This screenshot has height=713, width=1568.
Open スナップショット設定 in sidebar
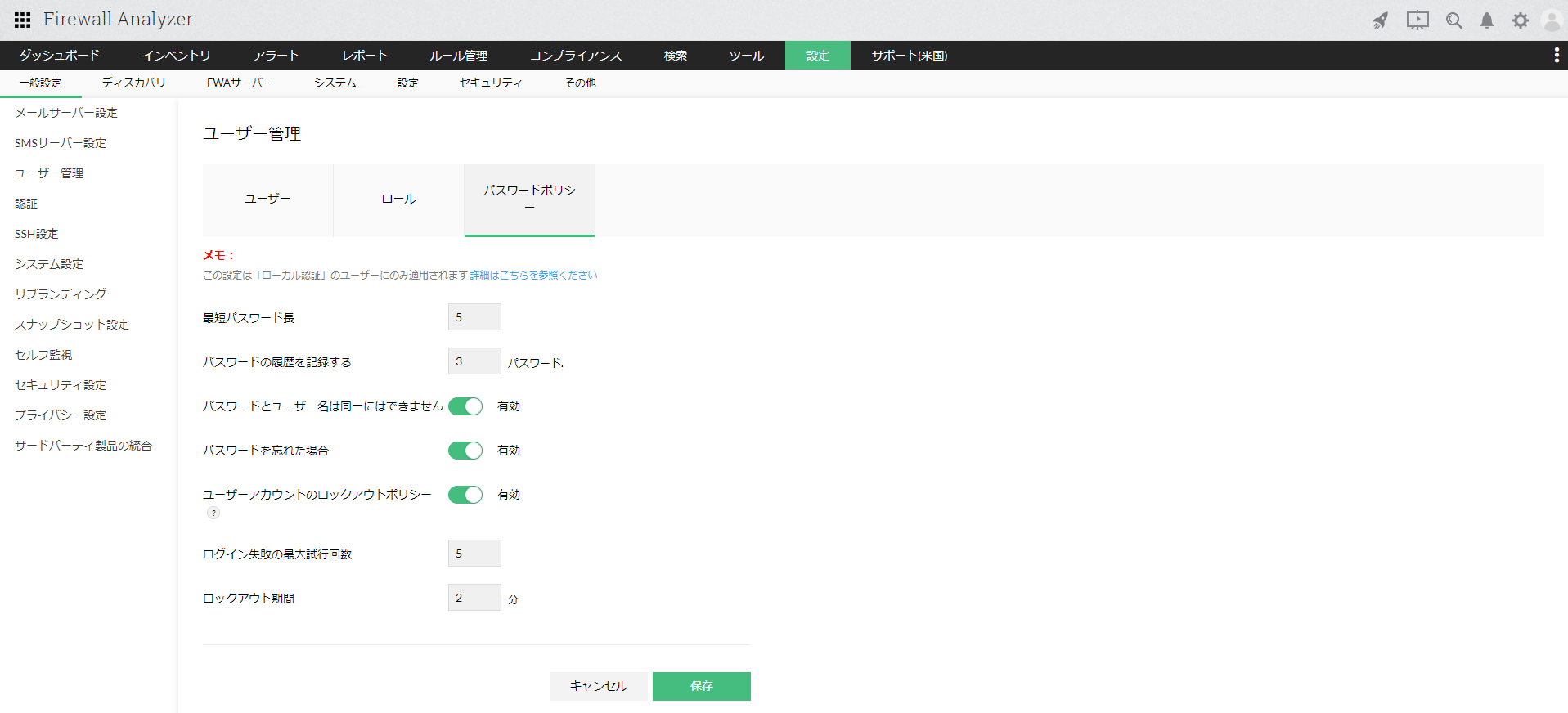[72, 325]
